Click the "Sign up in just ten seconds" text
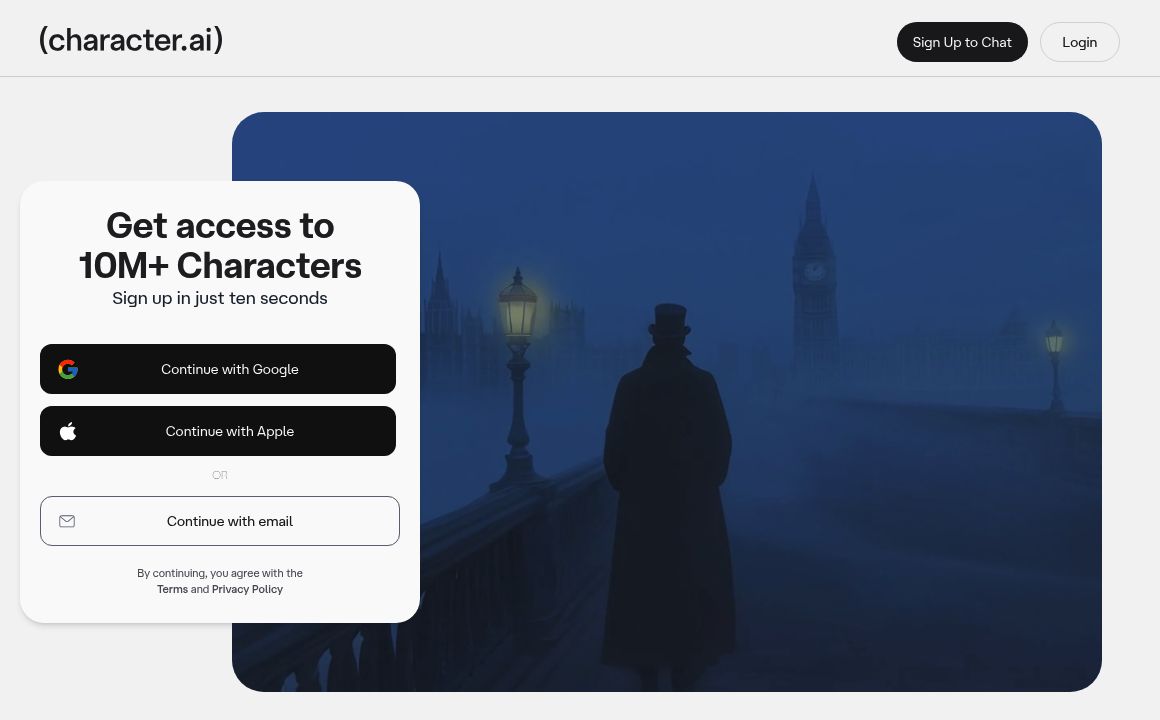Viewport: 1160px width, 720px height. point(220,298)
